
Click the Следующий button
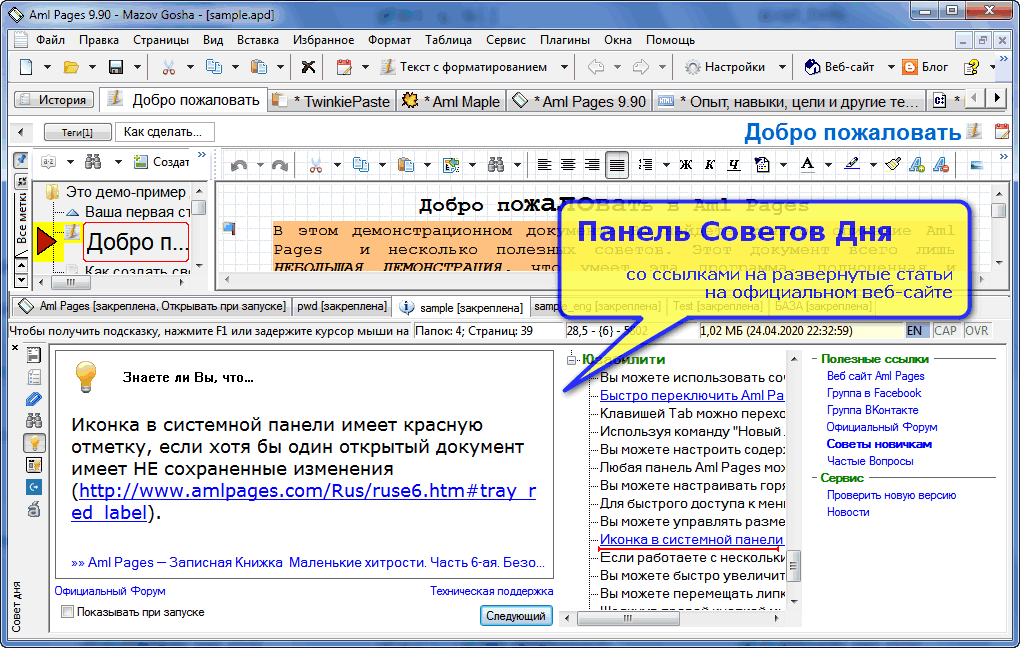[x=516, y=615]
